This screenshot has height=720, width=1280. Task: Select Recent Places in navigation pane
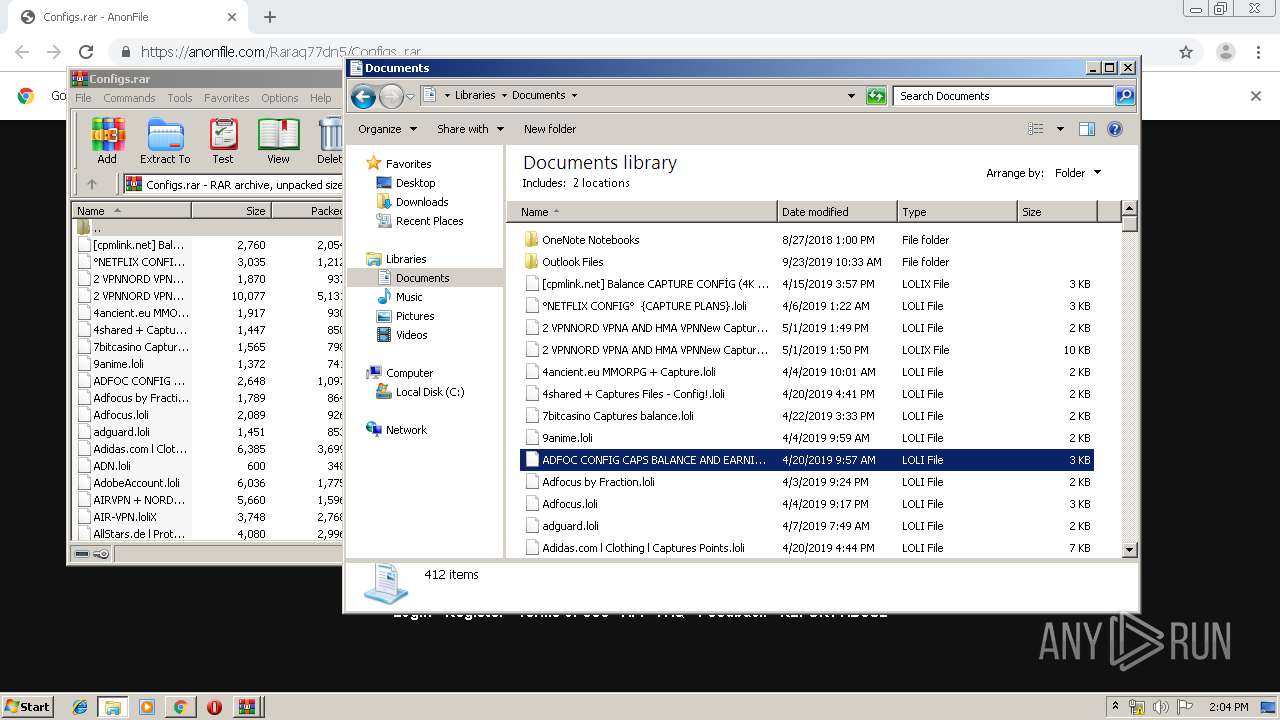[x=429, y=221]
